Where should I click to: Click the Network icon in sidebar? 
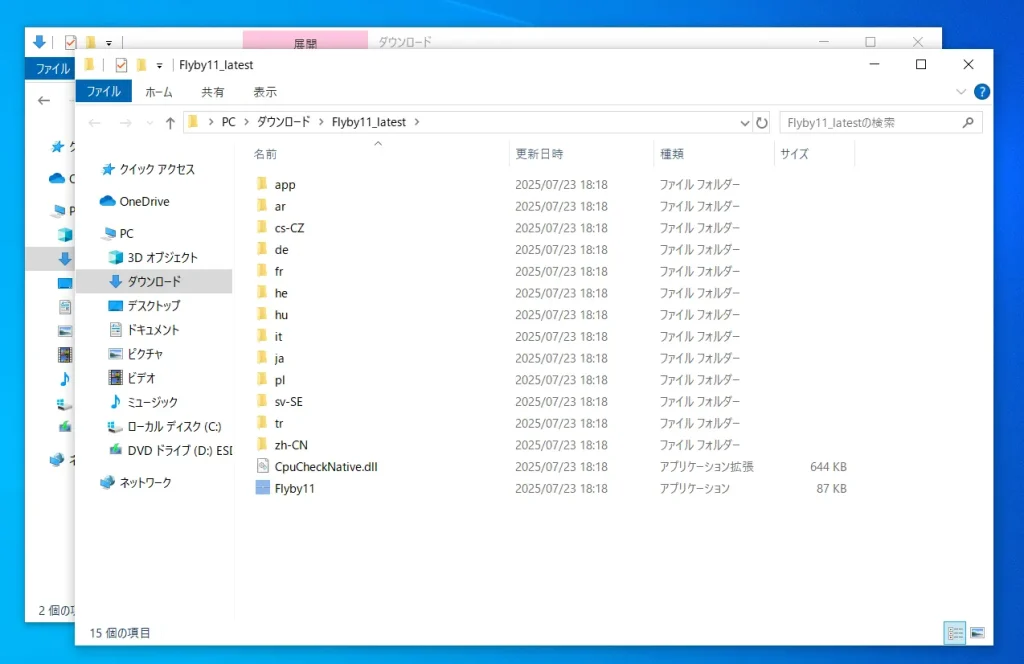pyautogui.click(x=108, y=482)
